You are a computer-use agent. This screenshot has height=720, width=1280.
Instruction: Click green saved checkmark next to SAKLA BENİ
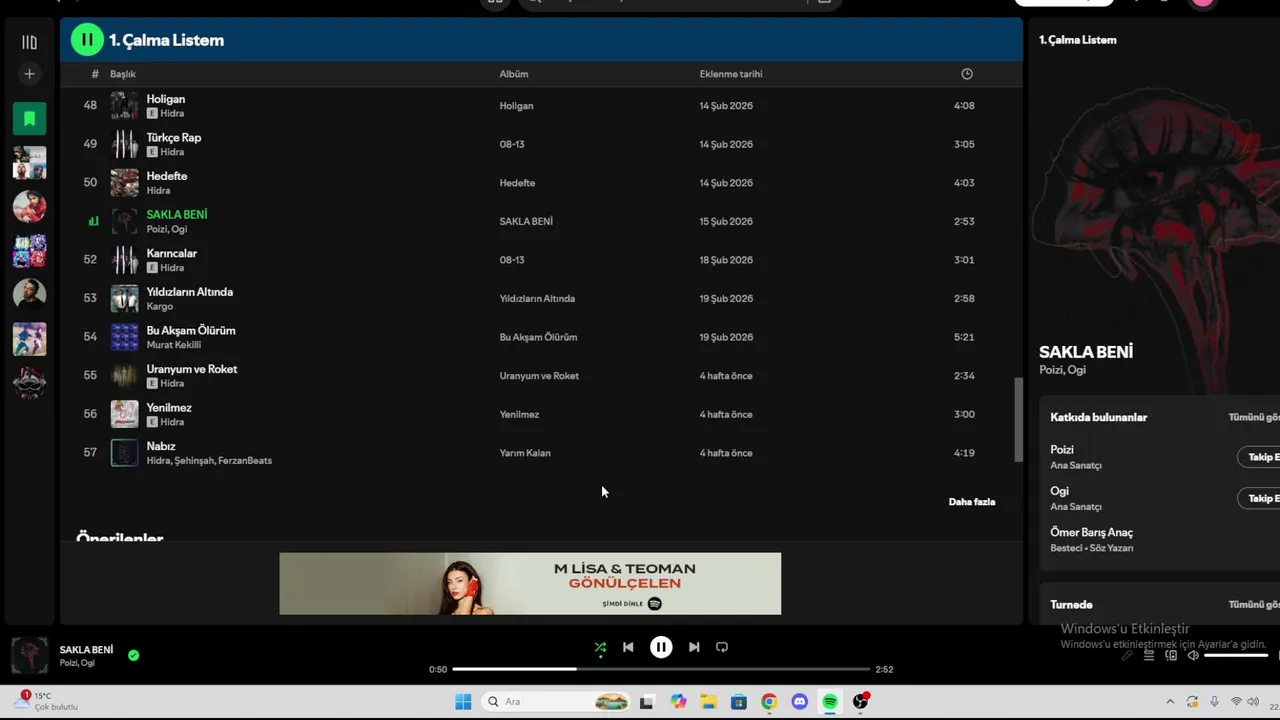133,655
